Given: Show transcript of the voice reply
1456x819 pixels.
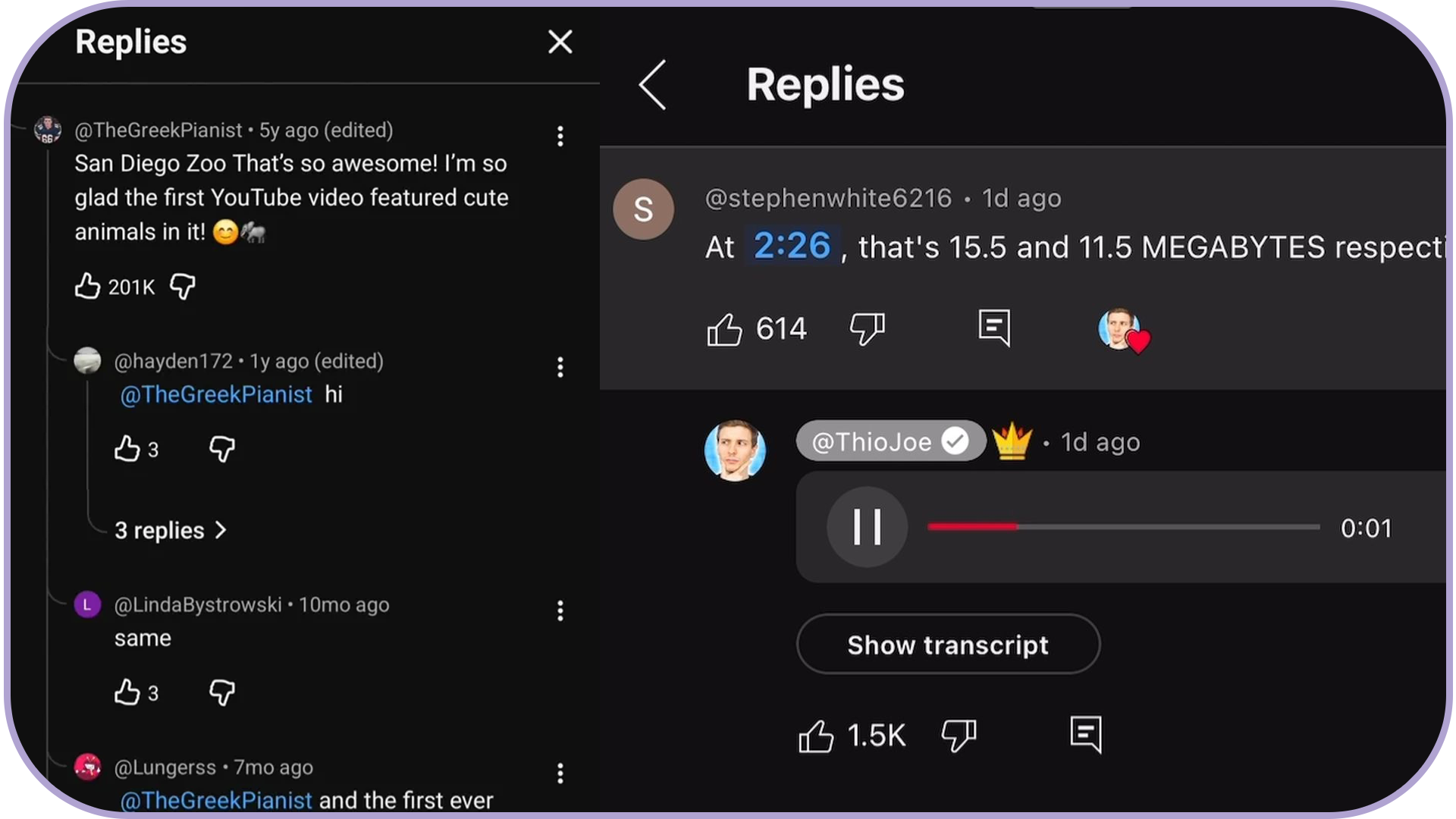Looking at the screenshot, I should 948,645.
